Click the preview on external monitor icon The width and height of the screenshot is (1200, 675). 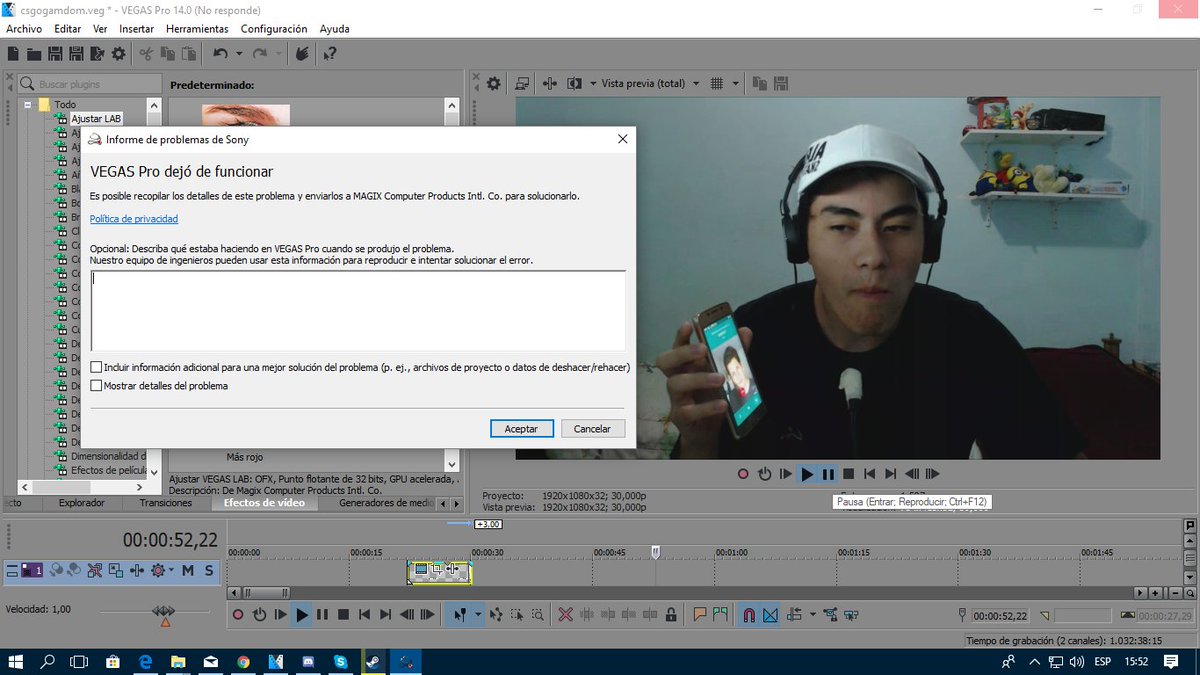click(x=521, y=83)
